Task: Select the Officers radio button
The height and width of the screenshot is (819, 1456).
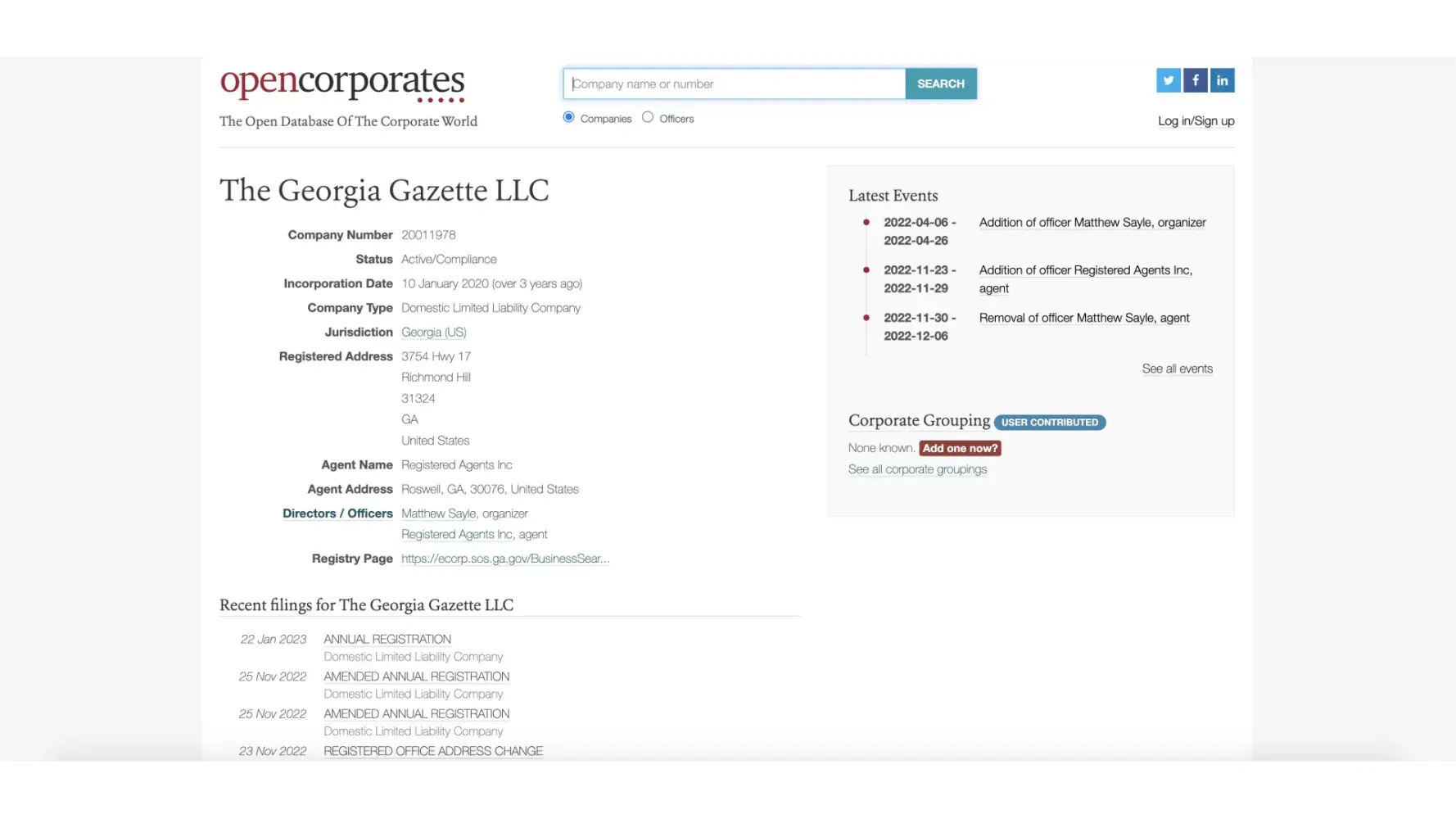Action: coord(648,117)
